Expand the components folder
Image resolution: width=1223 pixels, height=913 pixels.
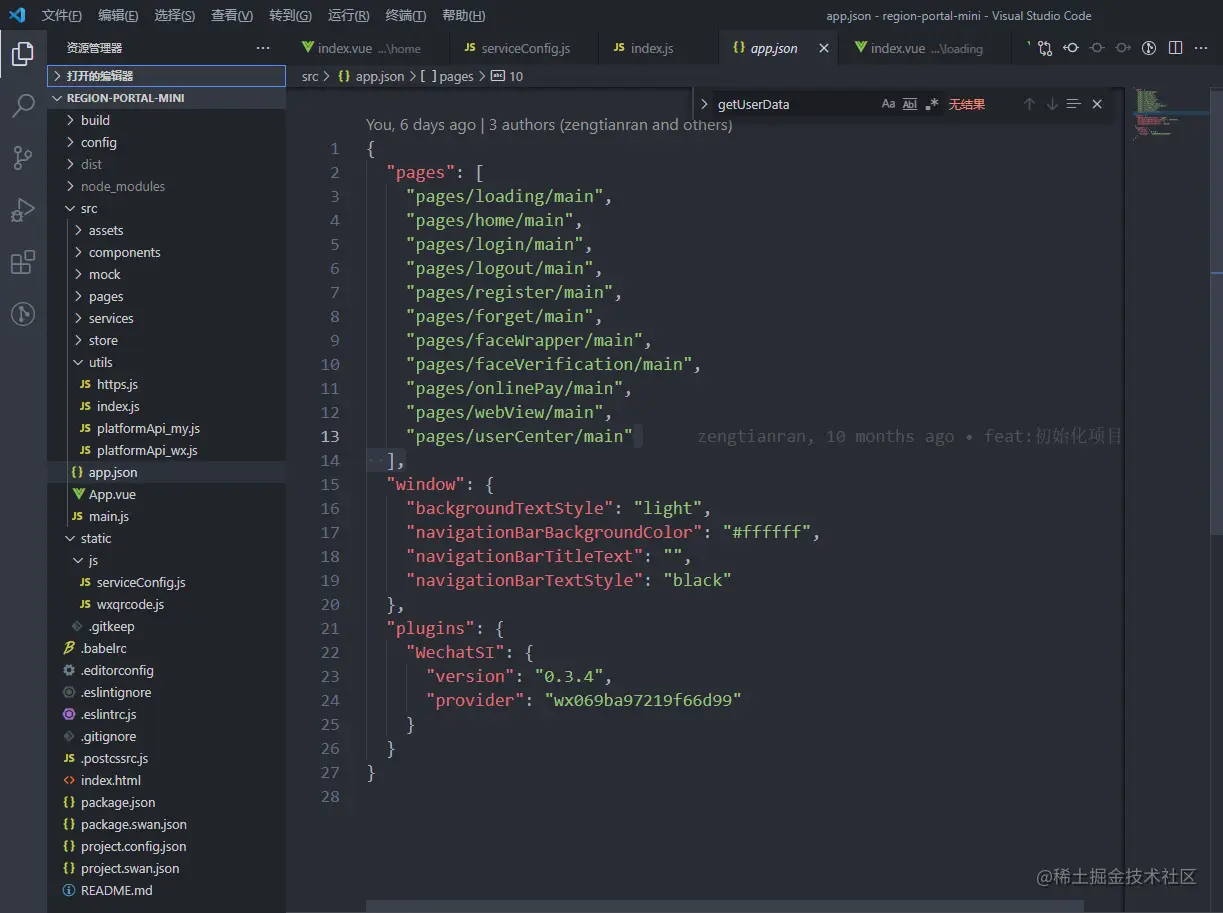click(x=166, y=252)
